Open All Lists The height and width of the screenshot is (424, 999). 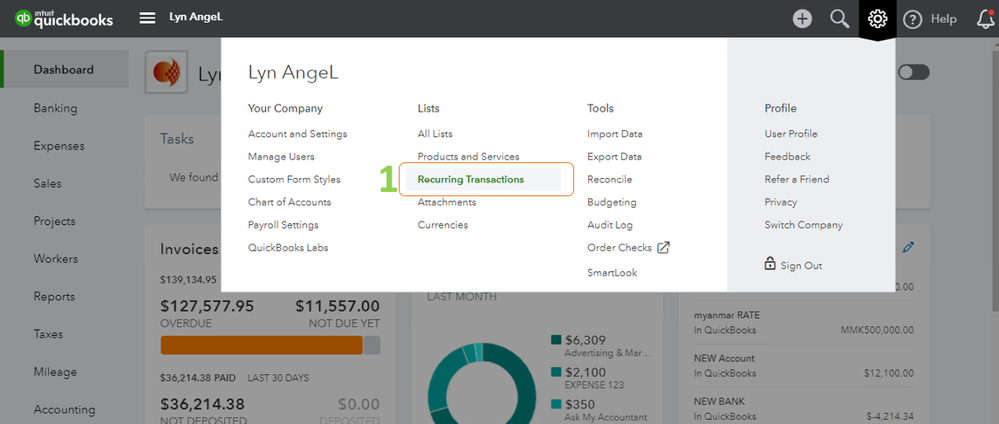(435, 134)
